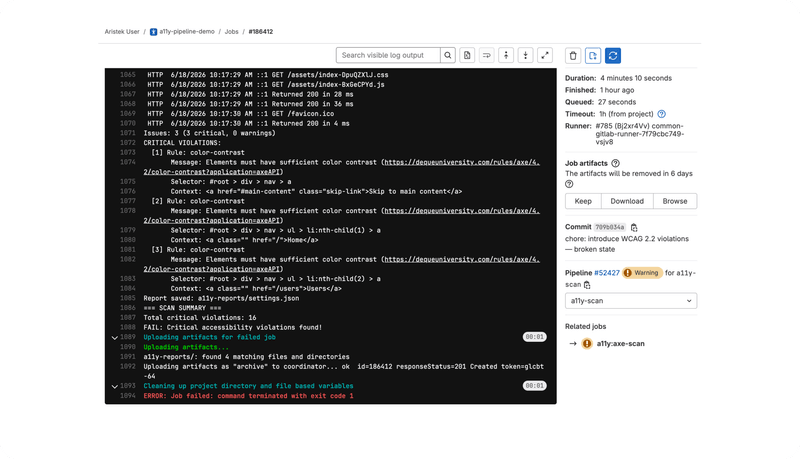This screenshot has width=800, height=459.
Task: Focus the Search visible log output field
Action: click(x=388, y=55)
